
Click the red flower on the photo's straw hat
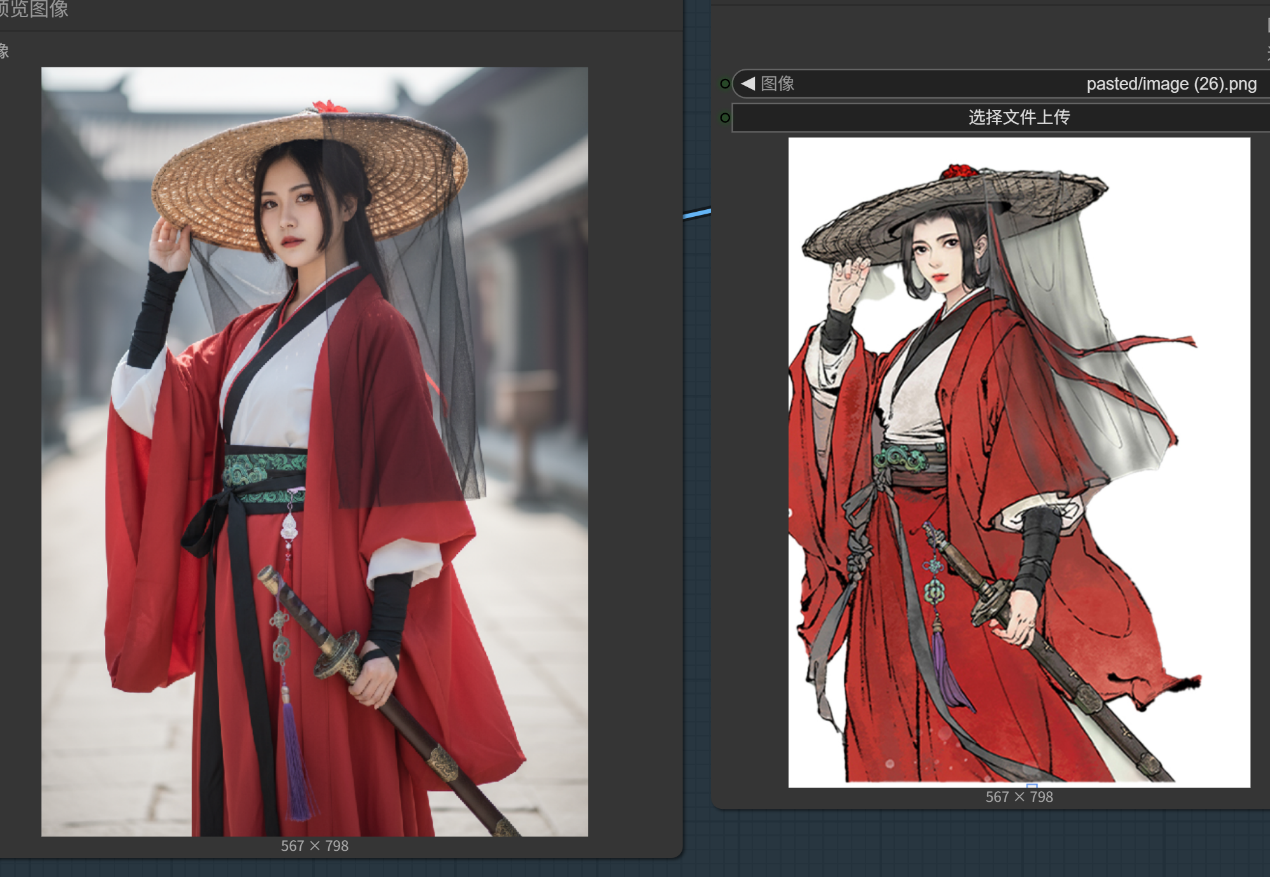(x=327, y=106)
